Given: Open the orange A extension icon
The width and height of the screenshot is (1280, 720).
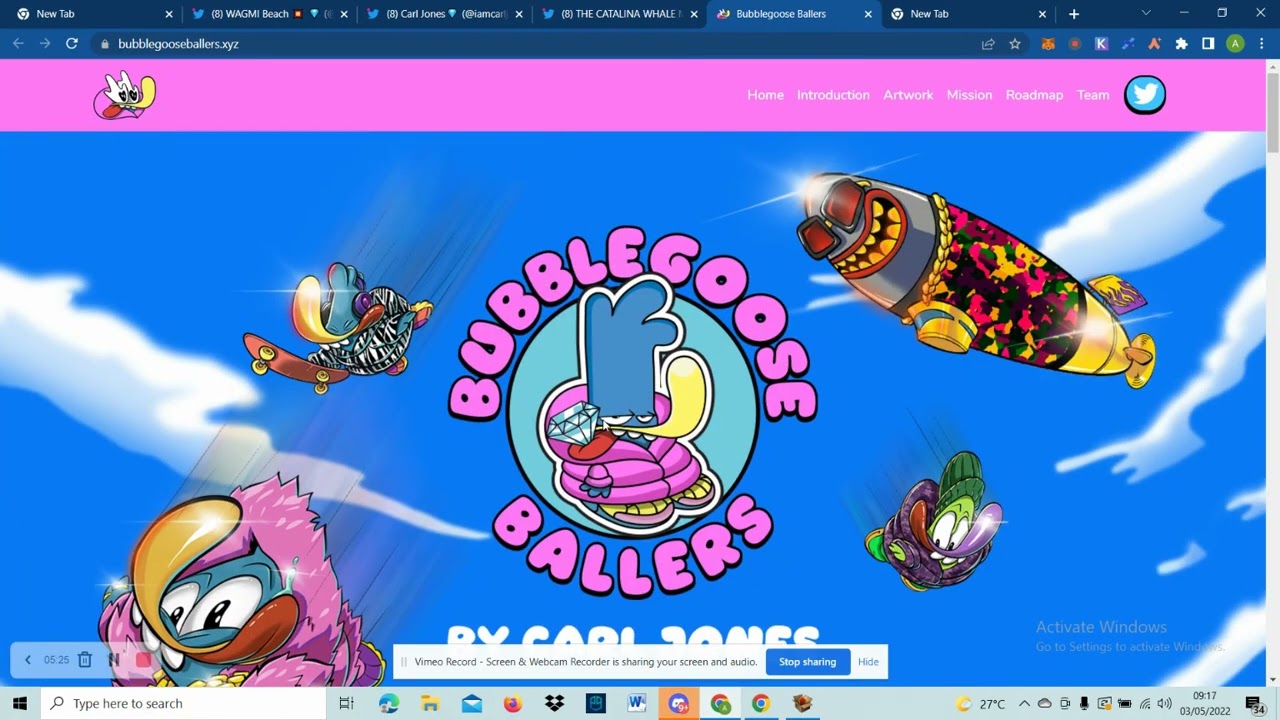Looking at the screenshot, I should [x=1154, y=44].
